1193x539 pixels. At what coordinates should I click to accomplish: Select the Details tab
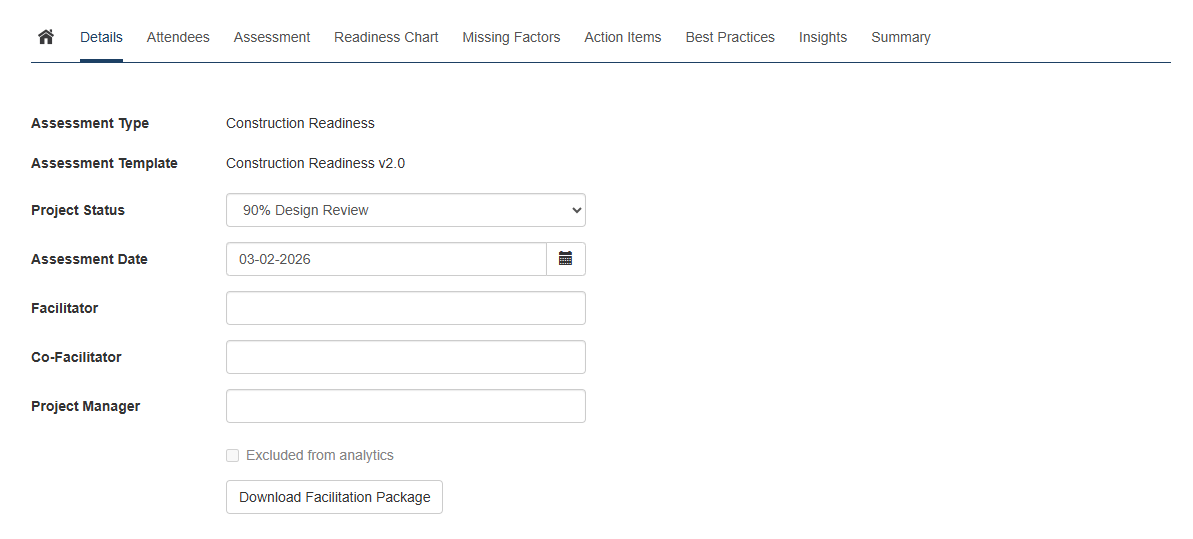click(101, 37)
